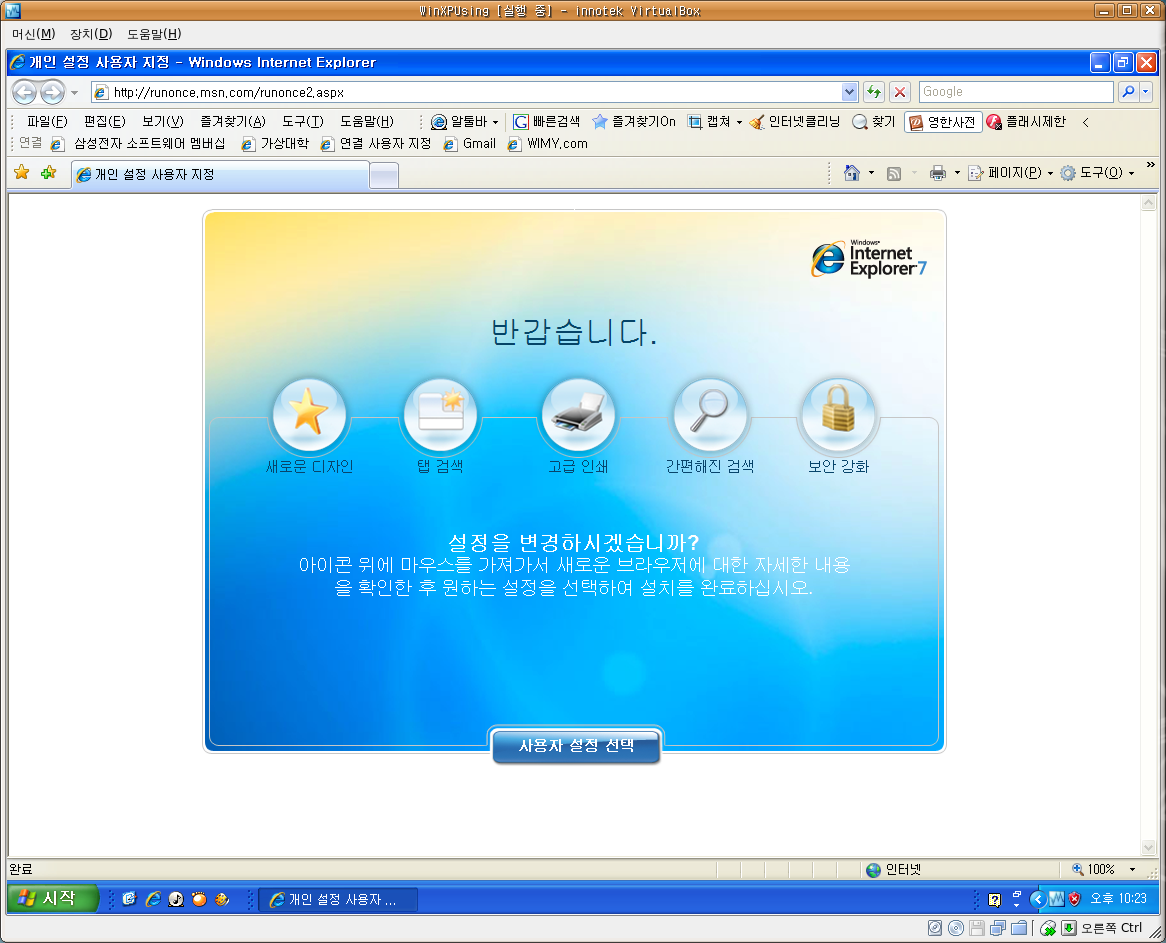Expand the zoom level dropdown arrow
1166x943 pixels.
pos(1132,869)
